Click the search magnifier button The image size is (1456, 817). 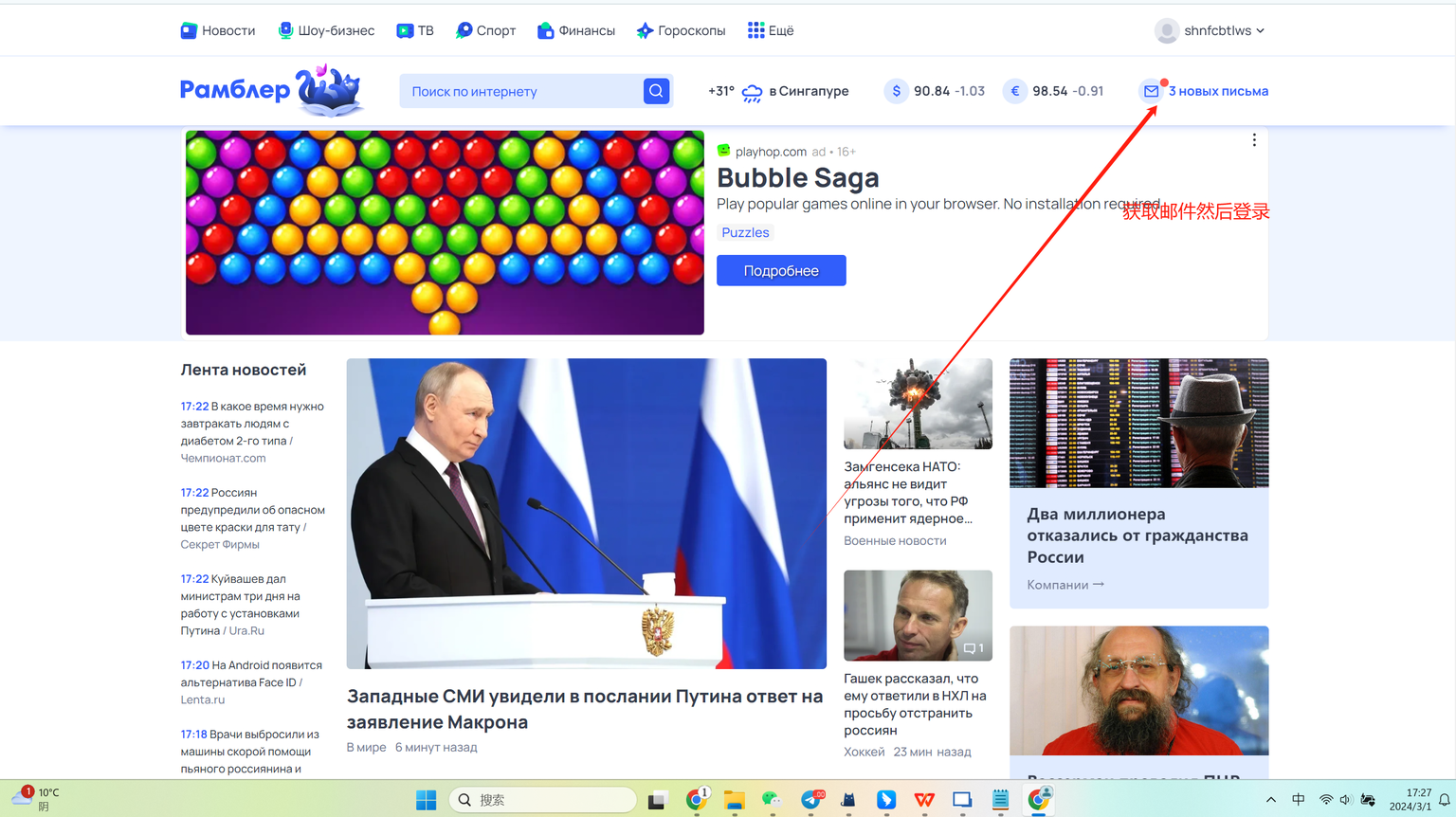pos(655,90)
